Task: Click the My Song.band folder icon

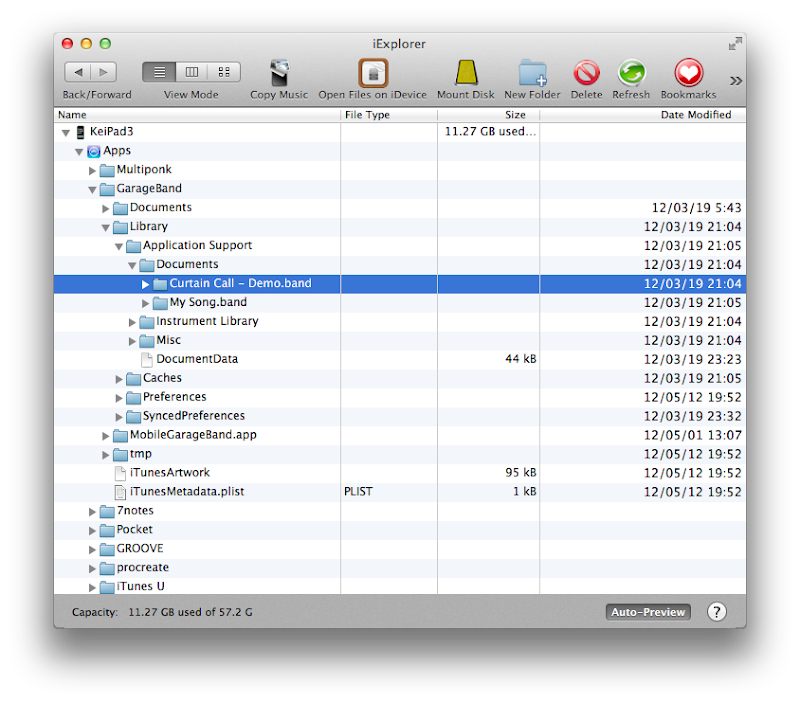Action: [160, 303]
